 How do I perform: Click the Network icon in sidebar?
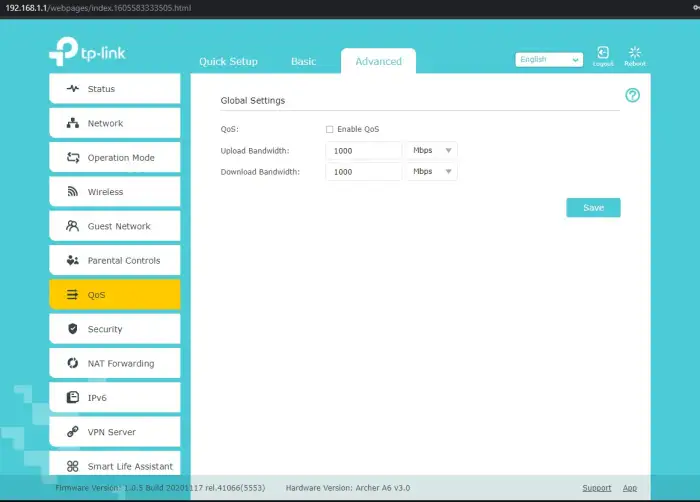pos(72,123)
